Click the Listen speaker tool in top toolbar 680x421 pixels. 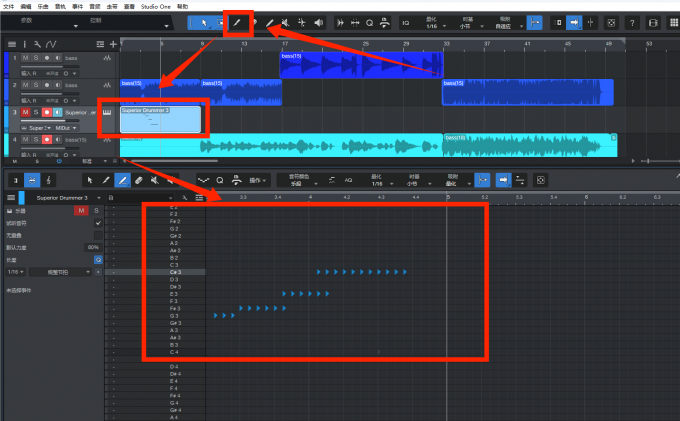click(x=319, y=22)
